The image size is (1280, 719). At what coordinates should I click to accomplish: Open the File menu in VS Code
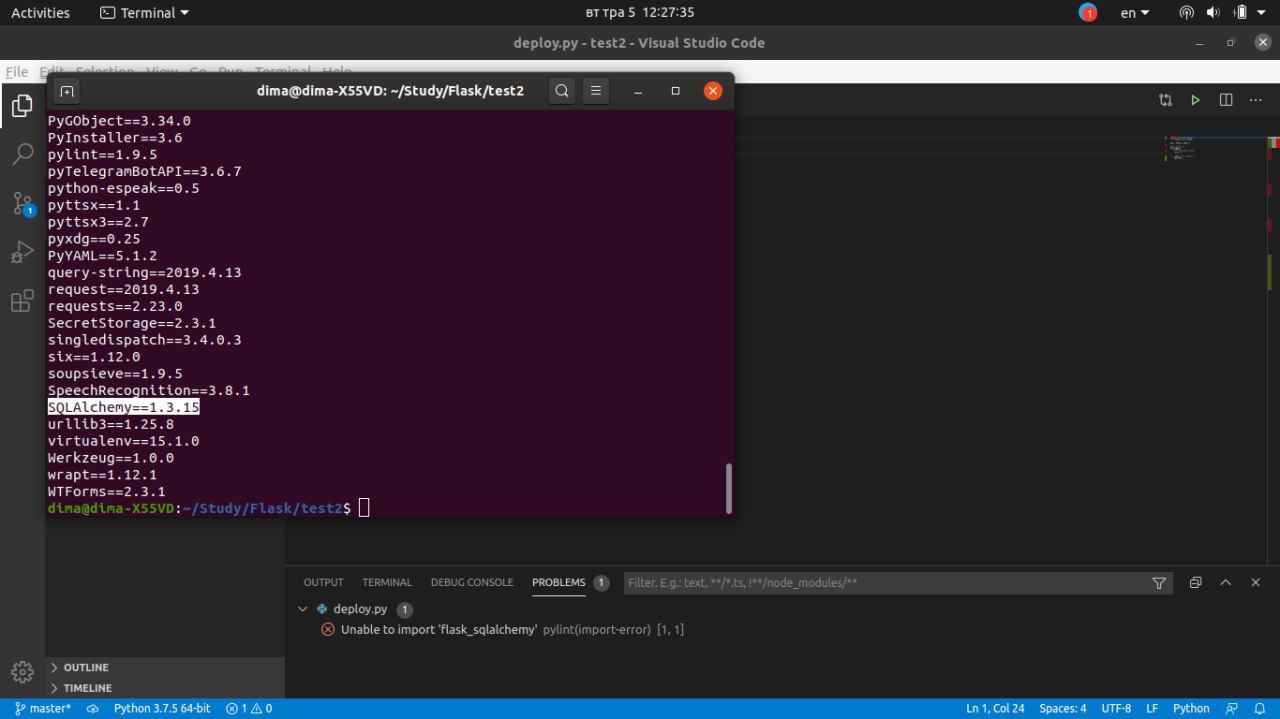coord(17,72)
